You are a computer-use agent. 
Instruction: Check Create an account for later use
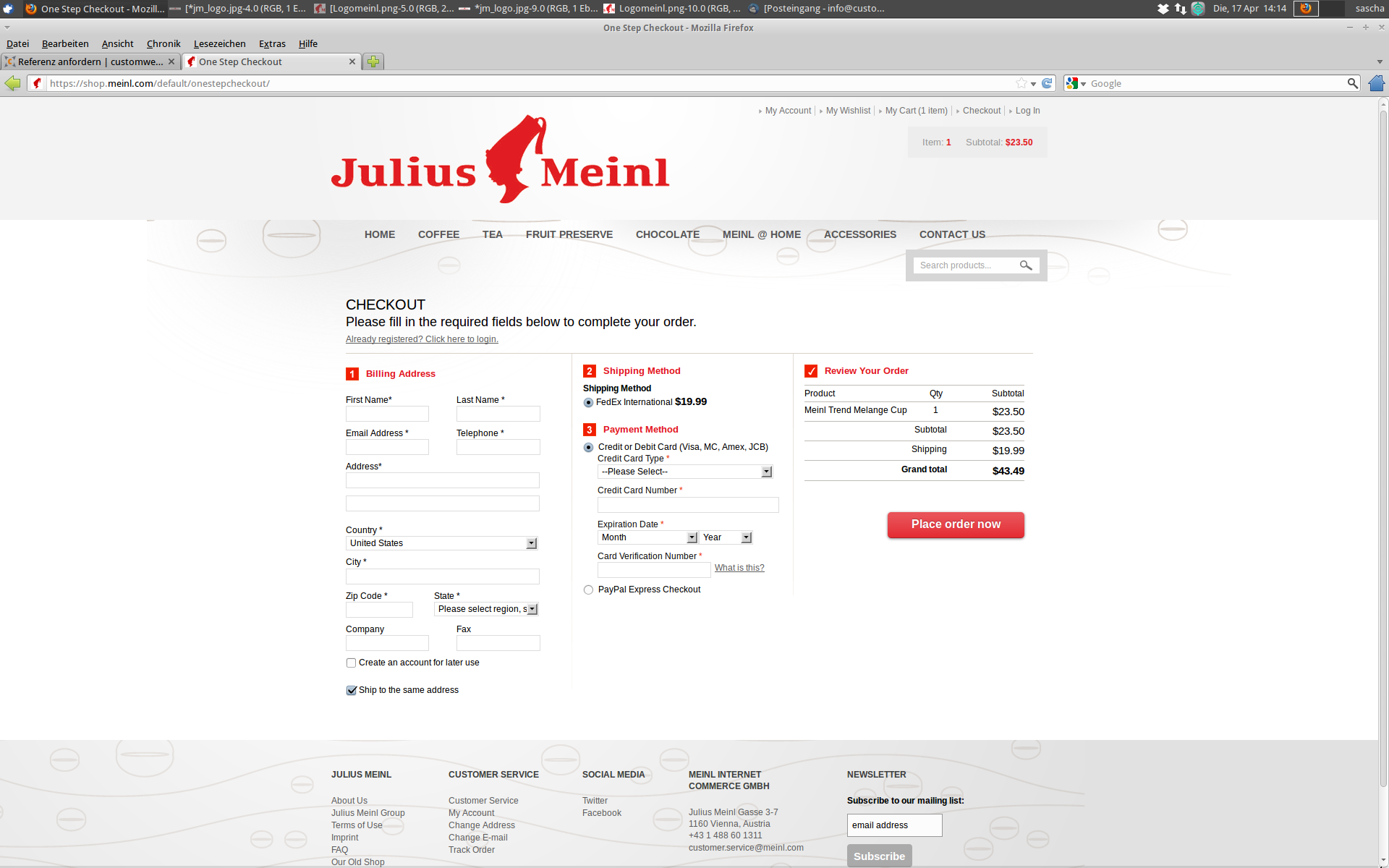tap(351, 663)
